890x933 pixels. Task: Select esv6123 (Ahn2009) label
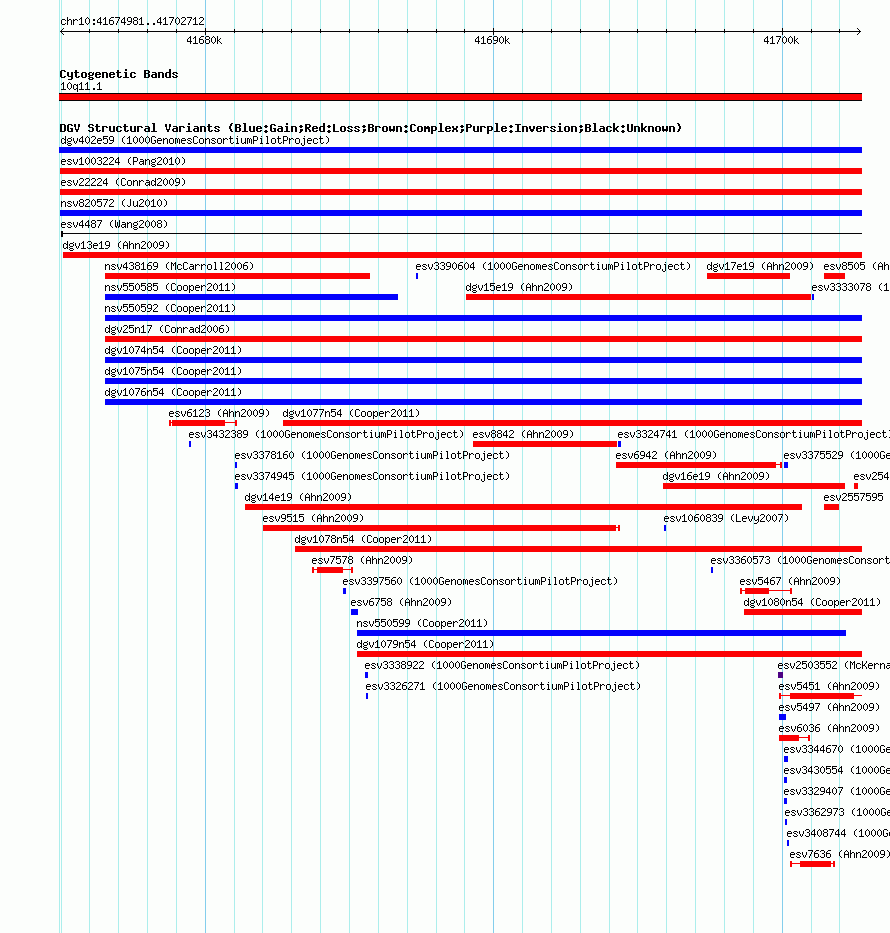219,413
